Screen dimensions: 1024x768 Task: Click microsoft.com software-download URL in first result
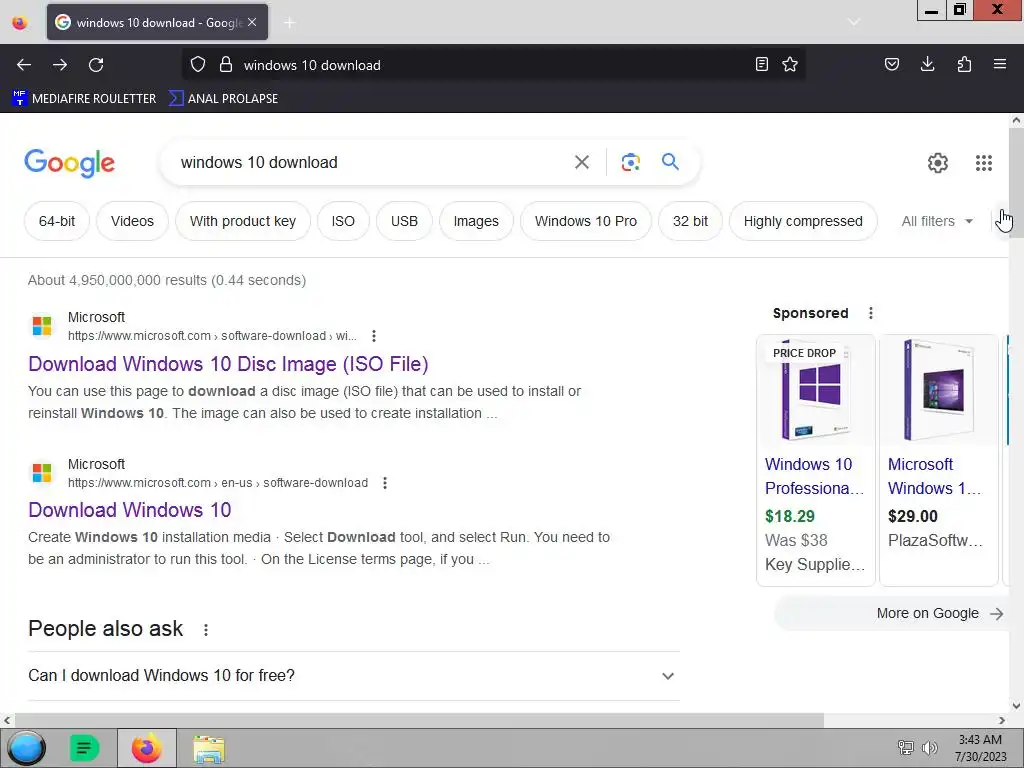pyautogui.click(x=212, y=336)
